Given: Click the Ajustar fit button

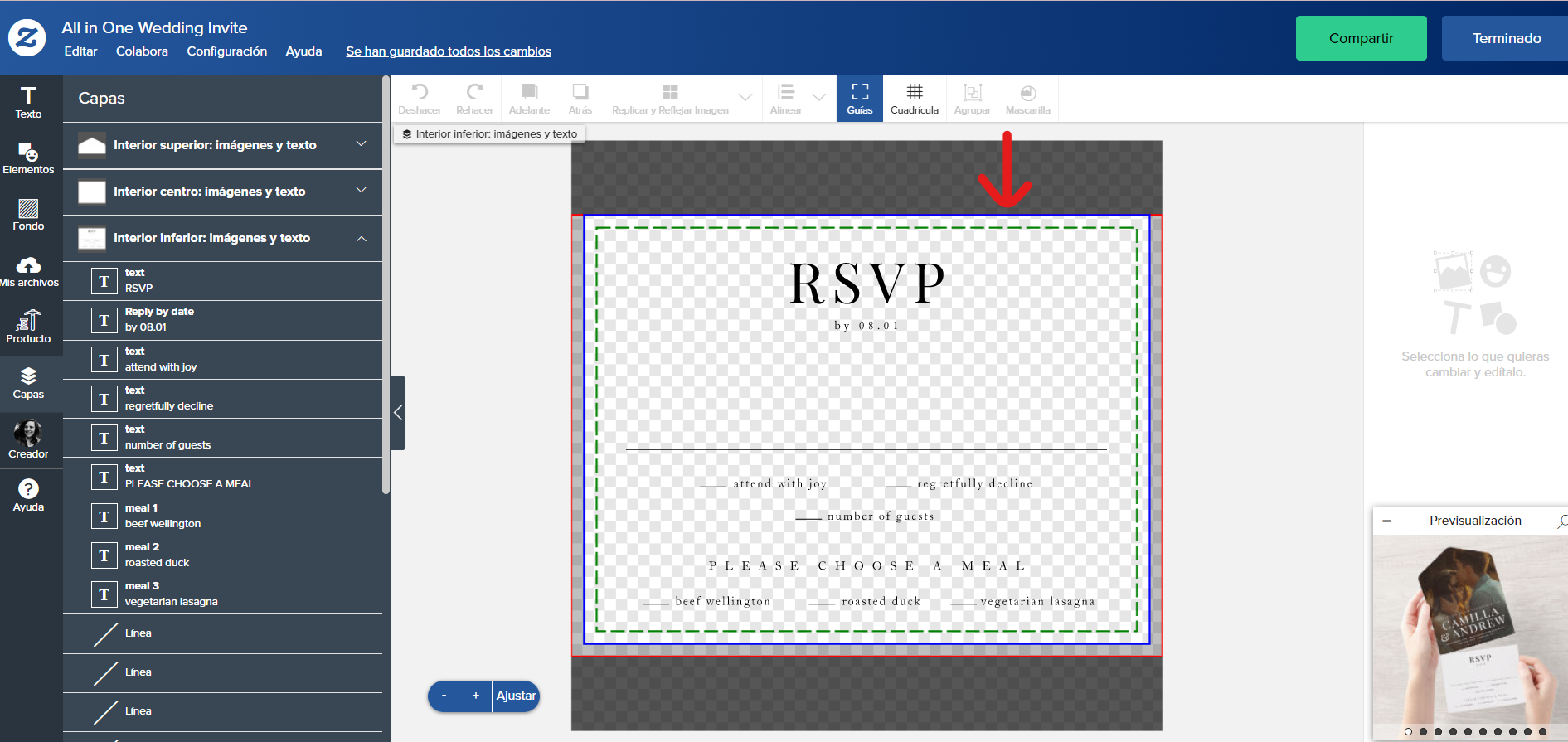Looking at the screenshot, I should pos(516,696).
